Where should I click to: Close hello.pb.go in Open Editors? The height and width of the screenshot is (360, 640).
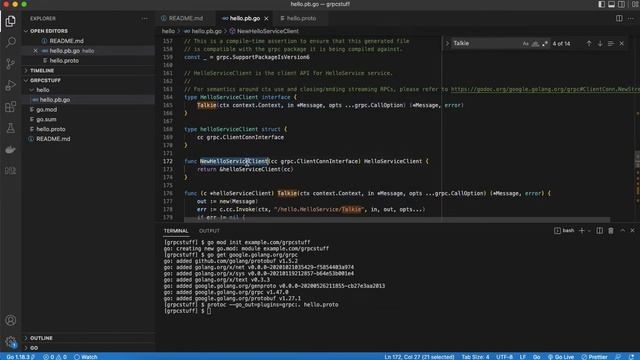tap(36, 51)
